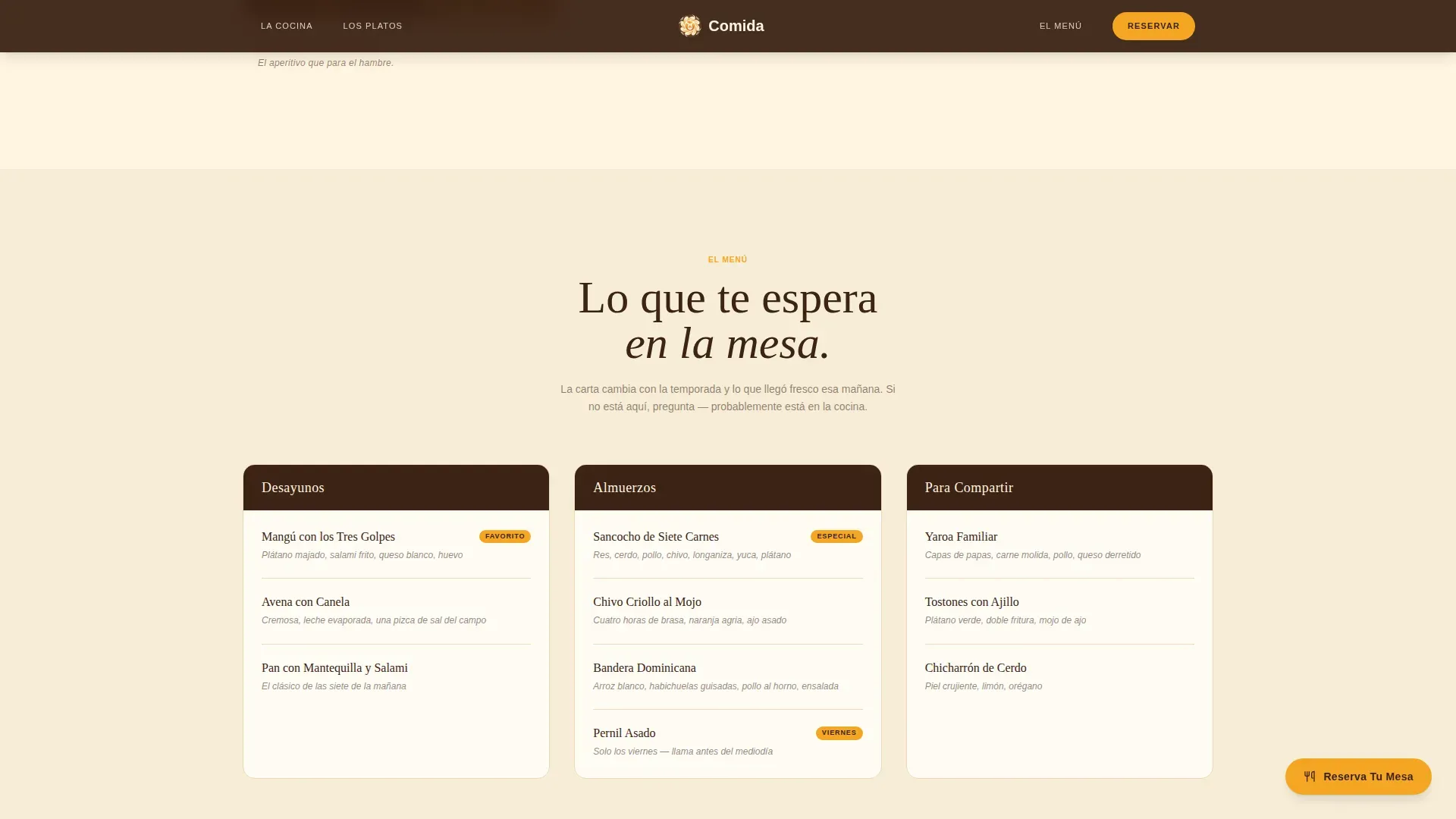Image resolution: width=1456 pixels, height=819 pixels.
Task: Click Sancocho de Siete Carnes
Action: 656,537
